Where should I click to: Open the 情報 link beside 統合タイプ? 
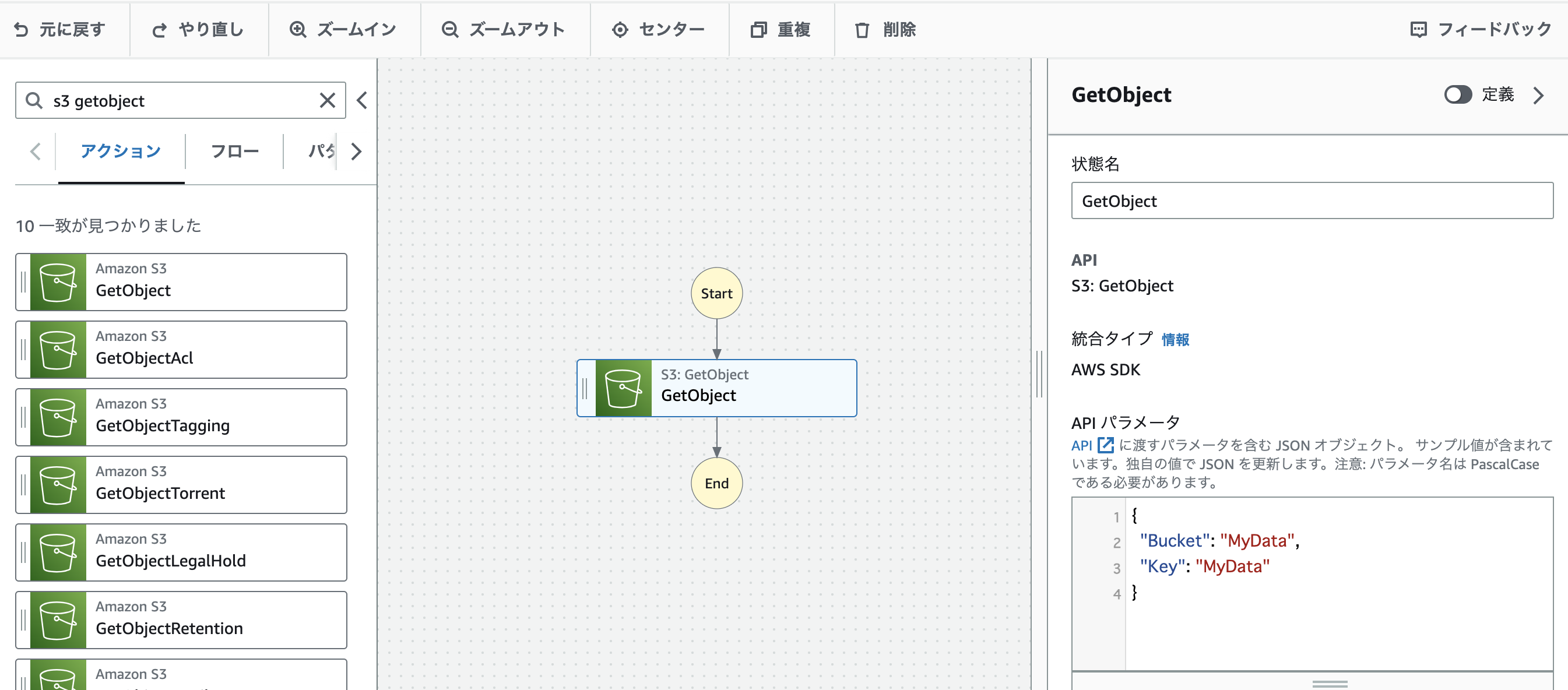1175,340
